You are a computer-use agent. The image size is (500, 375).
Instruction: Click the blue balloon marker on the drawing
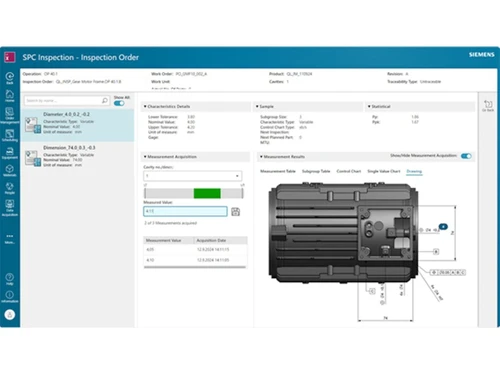443,227
